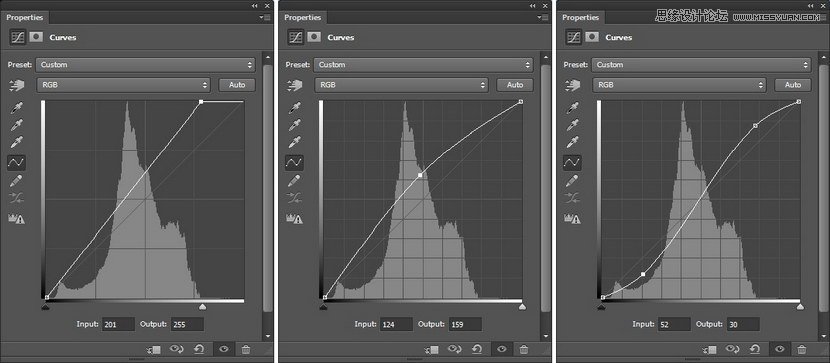Select Properties tab in Input 201 panel
Screen dimensions: 830x363
tap(24, 17)
